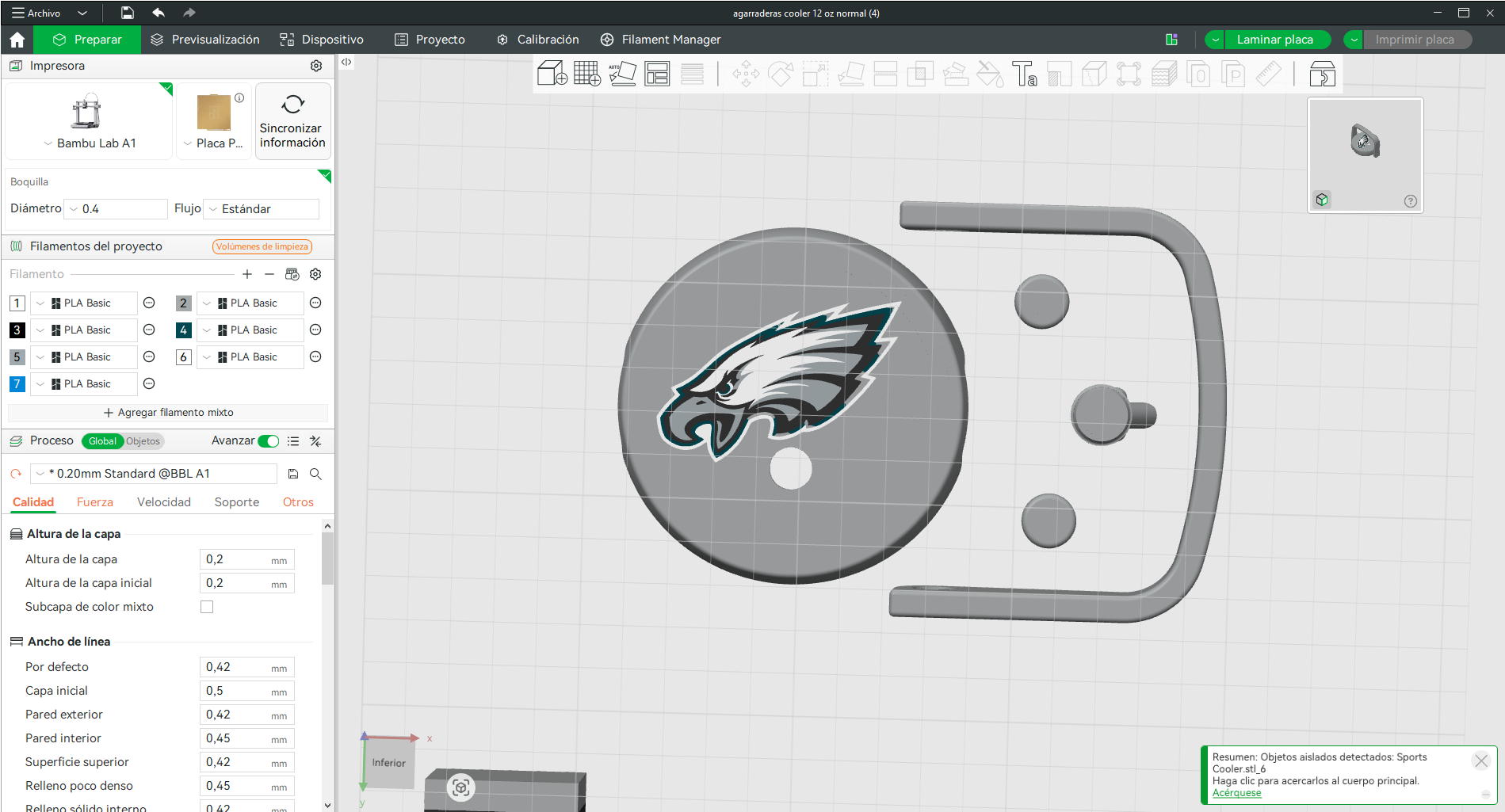
Task: Click the Add plate grid icon
Action: (587, 74)
